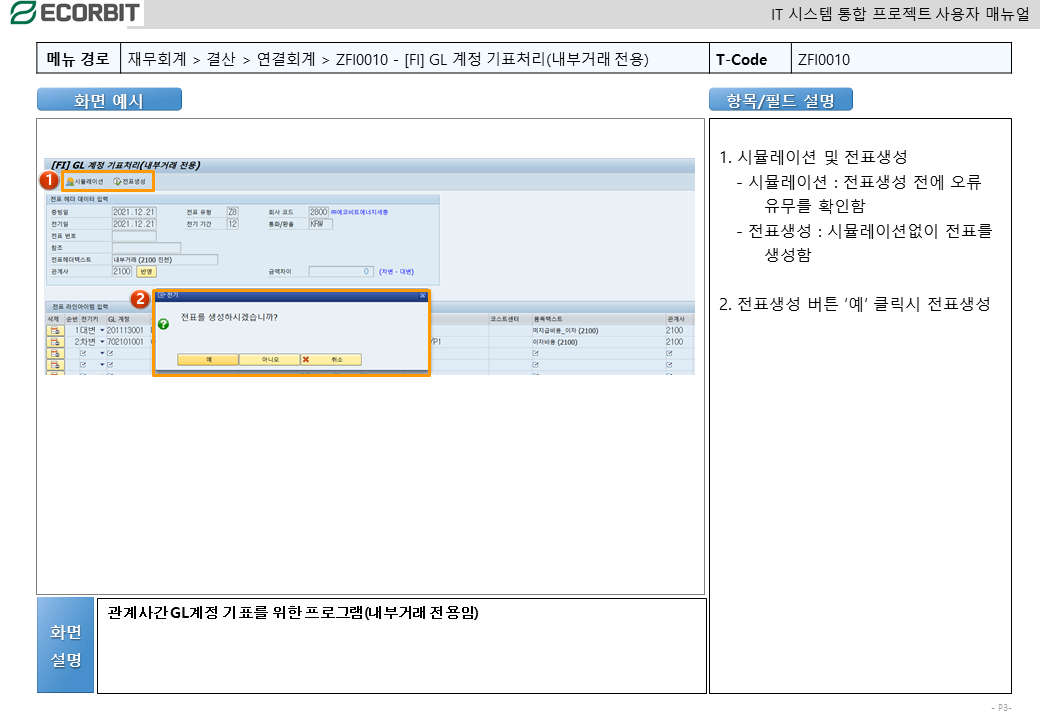The height and width of the screenshot is (720, 1040).
Task: Click the 반영 button next to 관계사
Action: (x=146, y=271)
